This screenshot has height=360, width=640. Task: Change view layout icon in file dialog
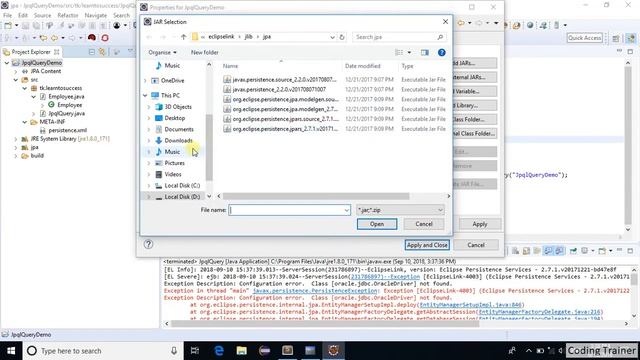pos(399,52)
